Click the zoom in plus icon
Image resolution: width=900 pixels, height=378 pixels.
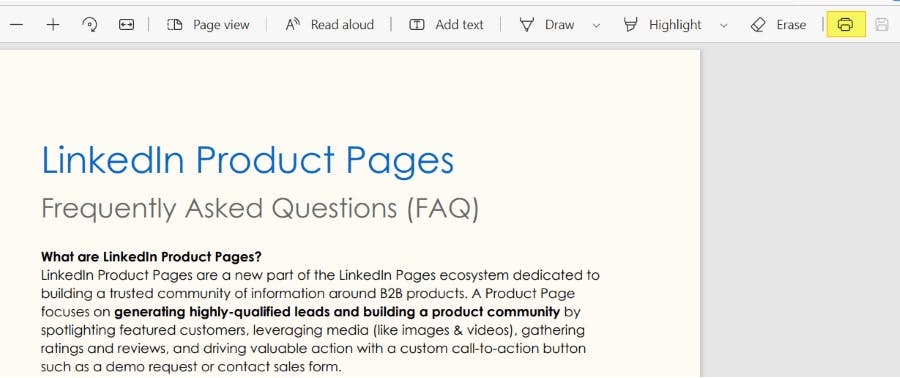tap(53, 25)
